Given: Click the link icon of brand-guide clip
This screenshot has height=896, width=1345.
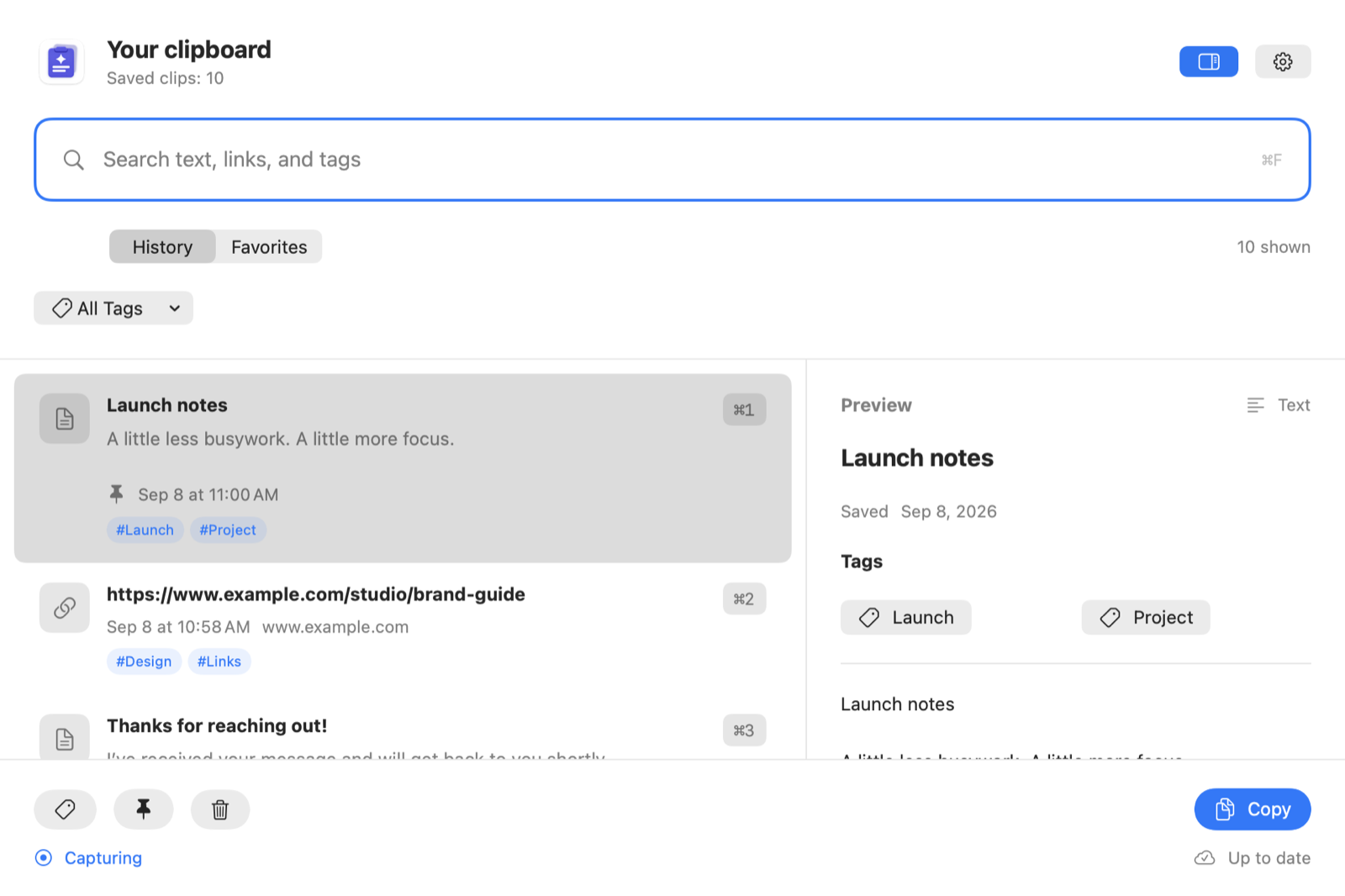Looking at the screenshot, I should point(65,608).
